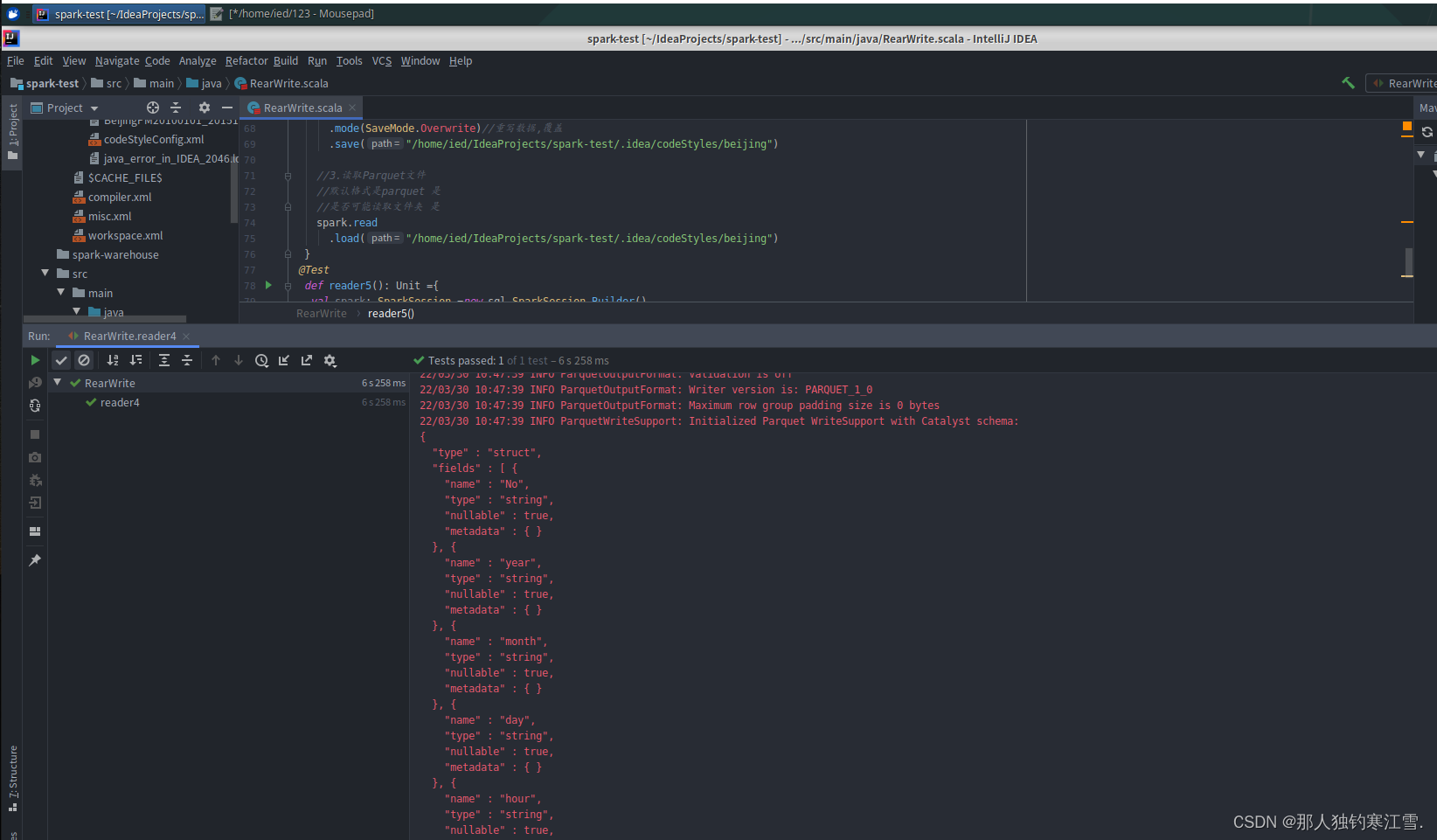Collapse the RearWrite test node
This screenshot has height=840, width=1437.
pyautogui.click(x=58, y=383)
